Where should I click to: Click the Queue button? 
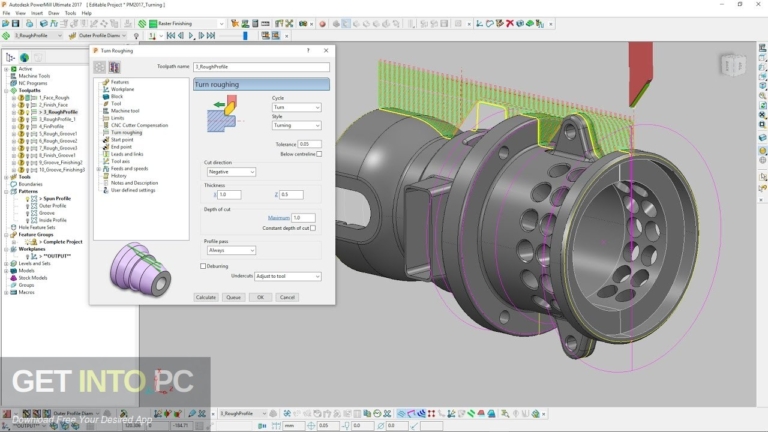pyautogui.click(x=233, y=297)
